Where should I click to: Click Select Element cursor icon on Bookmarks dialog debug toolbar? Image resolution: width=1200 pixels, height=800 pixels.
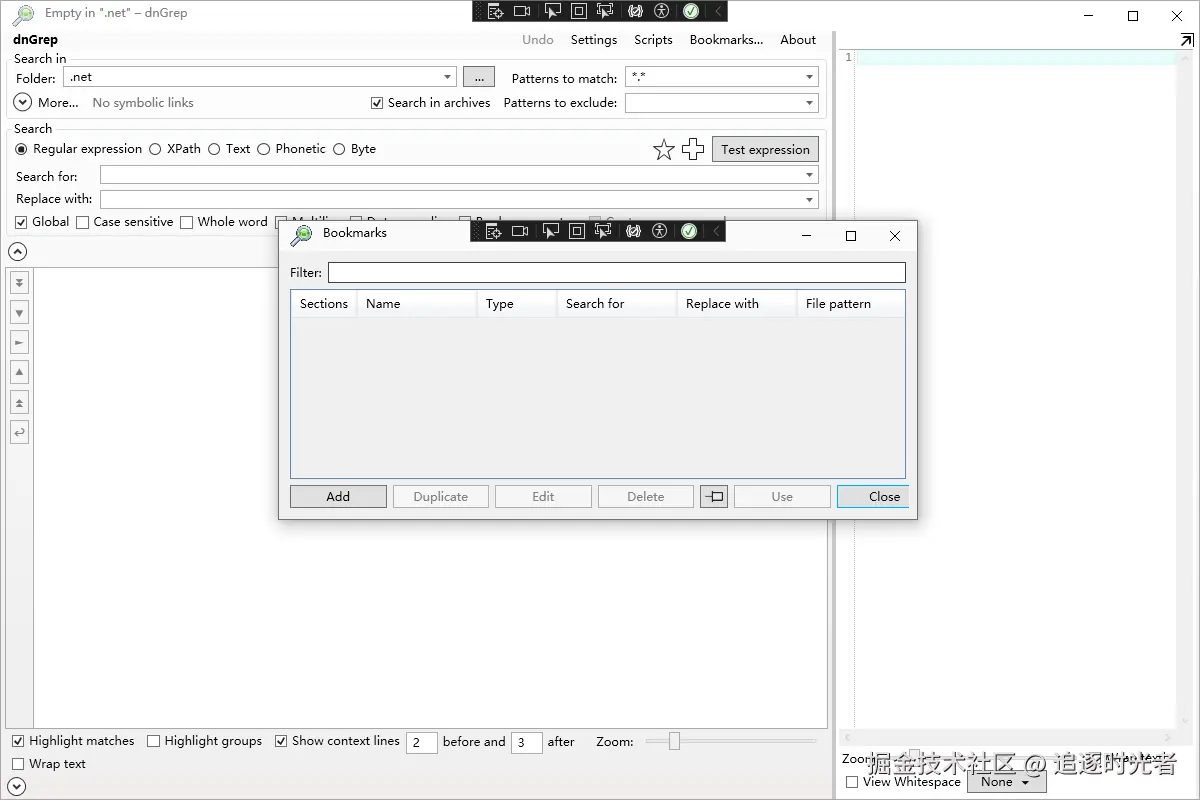pos(550,231)
